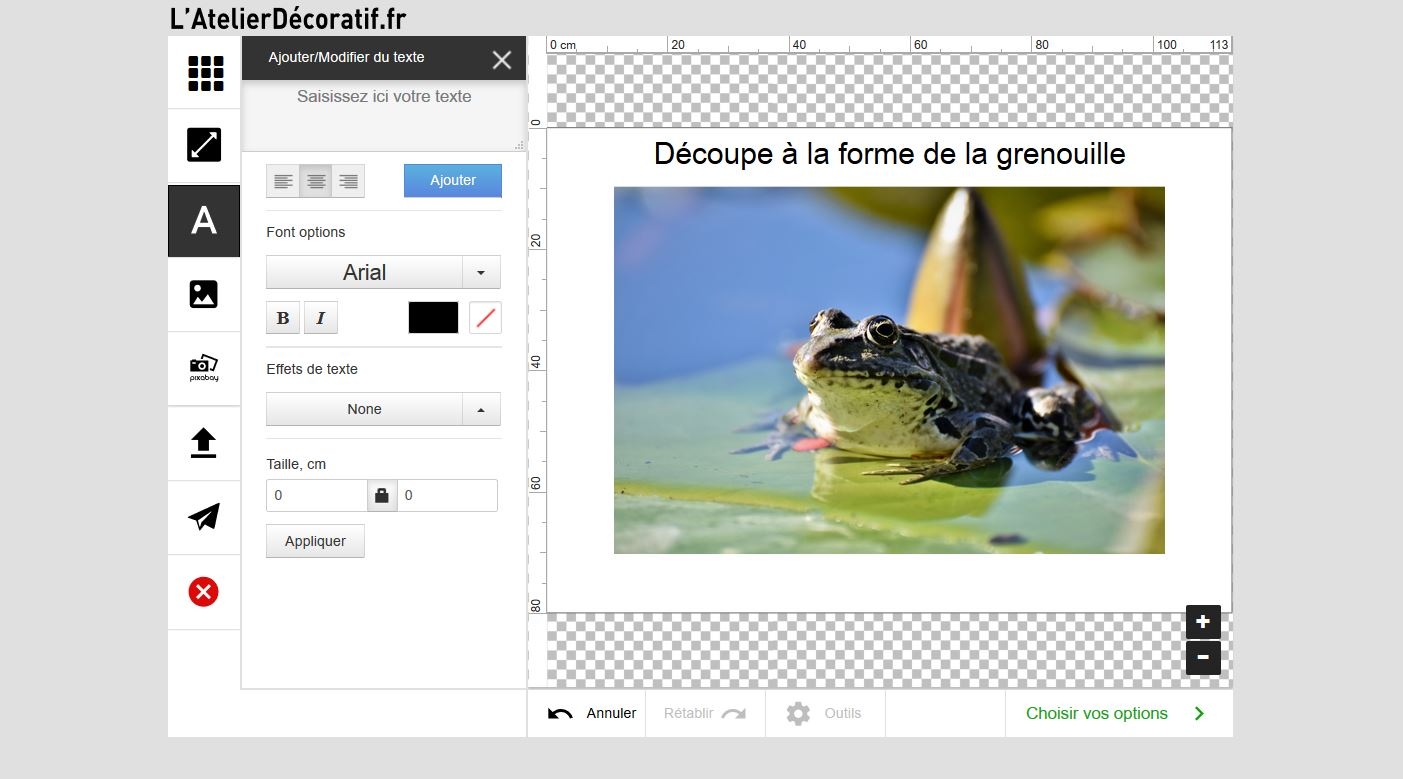Open the image library icon
1403x779 pixels.
click(x=204, y=294)
